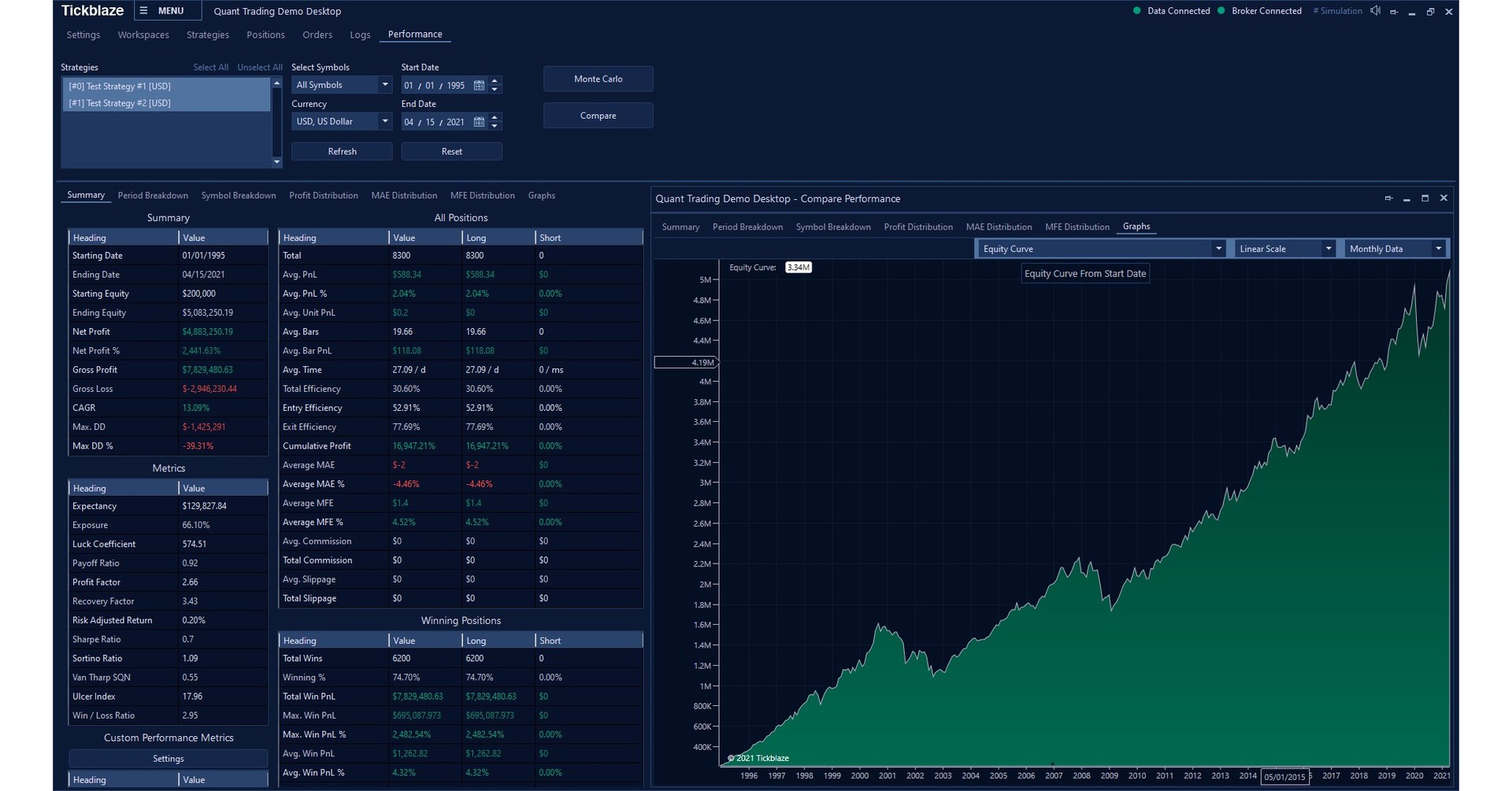Viewport: 1512px width, 791px height.
Task: Open the End Date calendar picker
Action: 478,122
